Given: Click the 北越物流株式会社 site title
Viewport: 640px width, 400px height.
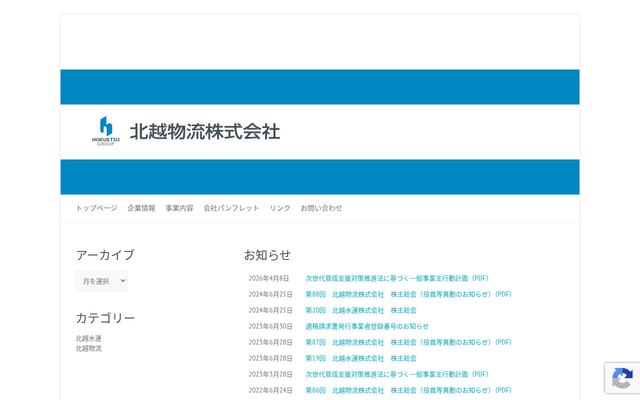Looking at the screenshot, I should (x=205, y=131).
